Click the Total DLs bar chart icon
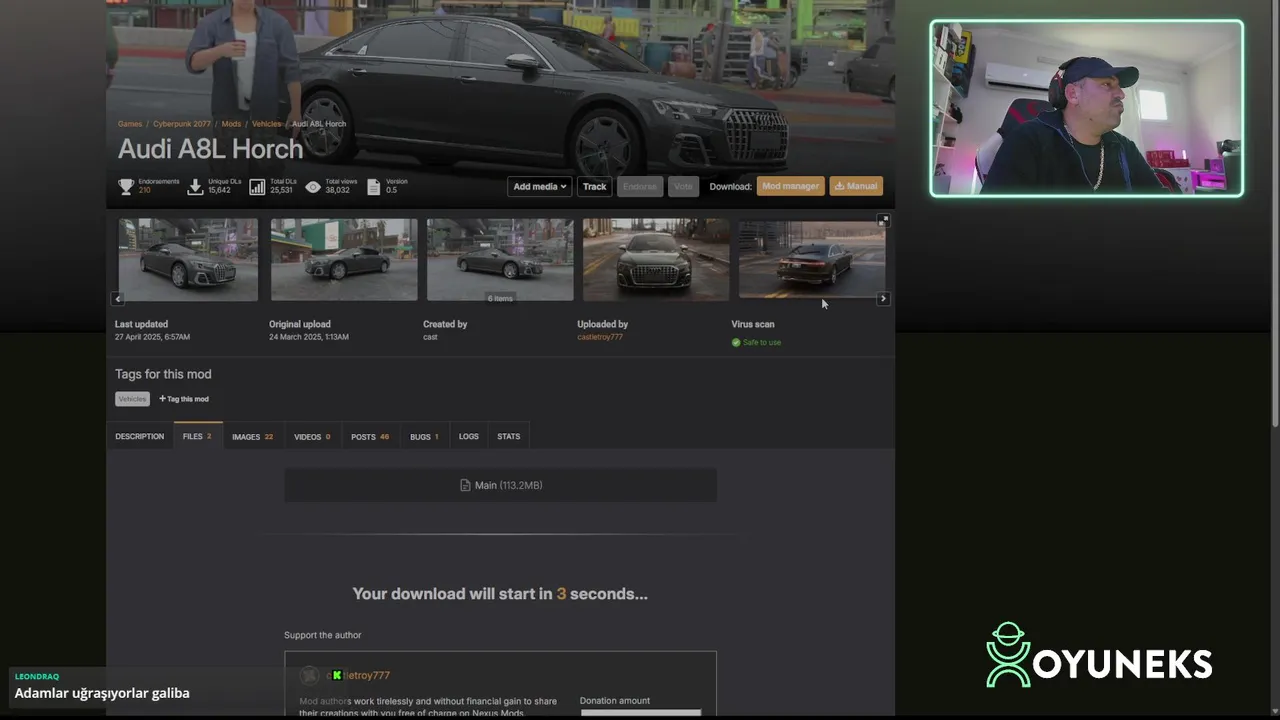This screenshot has width=1280, height=720. pos(257,186)
